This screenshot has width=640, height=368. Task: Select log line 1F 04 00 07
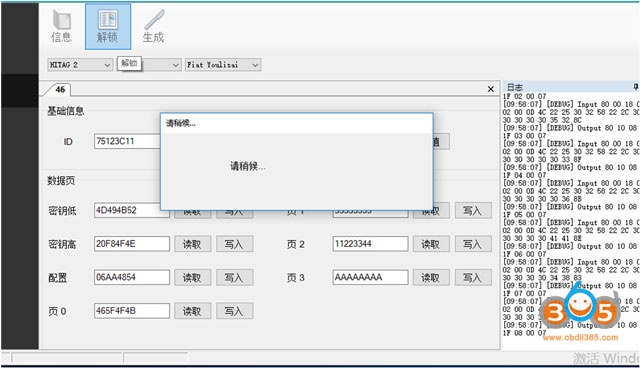pyautogui.click(x=524, y=175)
